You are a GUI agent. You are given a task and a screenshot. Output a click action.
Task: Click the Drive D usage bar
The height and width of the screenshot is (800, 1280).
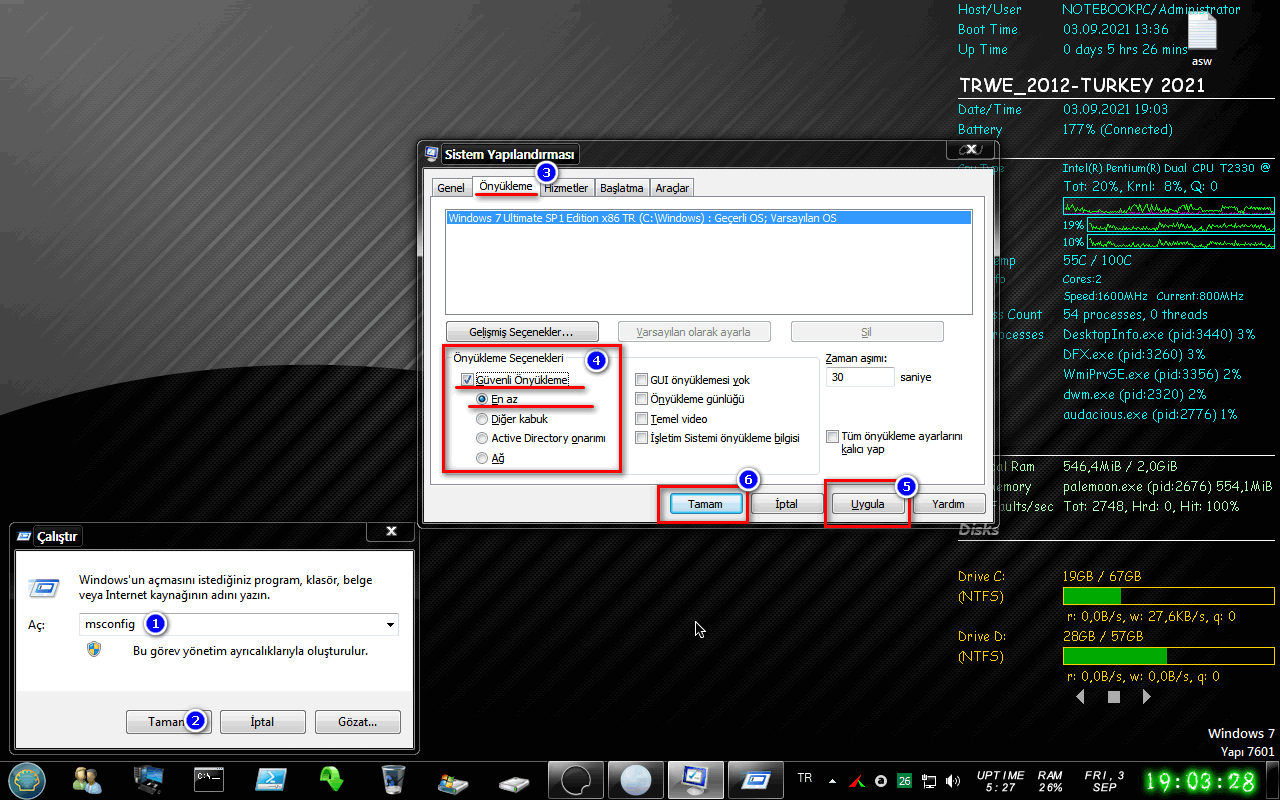click(x=1168, y=656)
